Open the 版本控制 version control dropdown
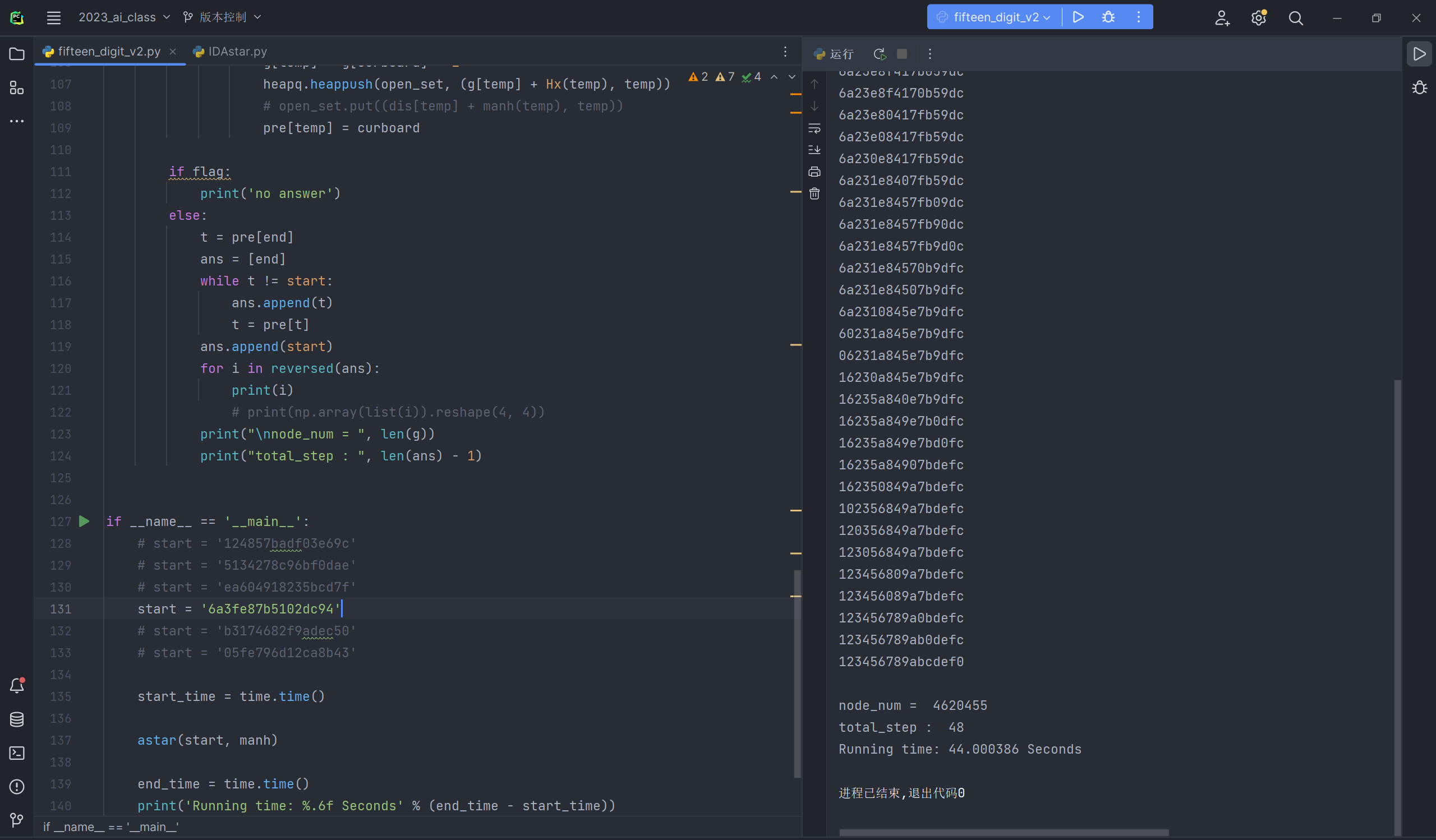 [222, 17]
